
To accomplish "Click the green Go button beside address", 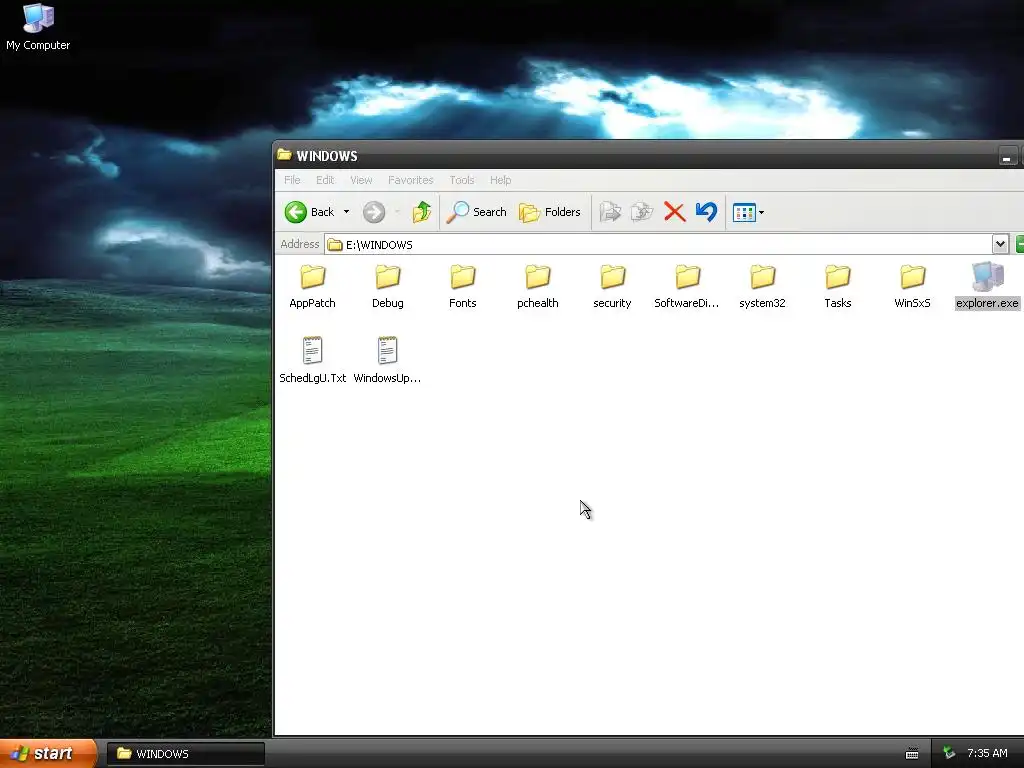I will pyautogui.click(x=1019, y=245).
